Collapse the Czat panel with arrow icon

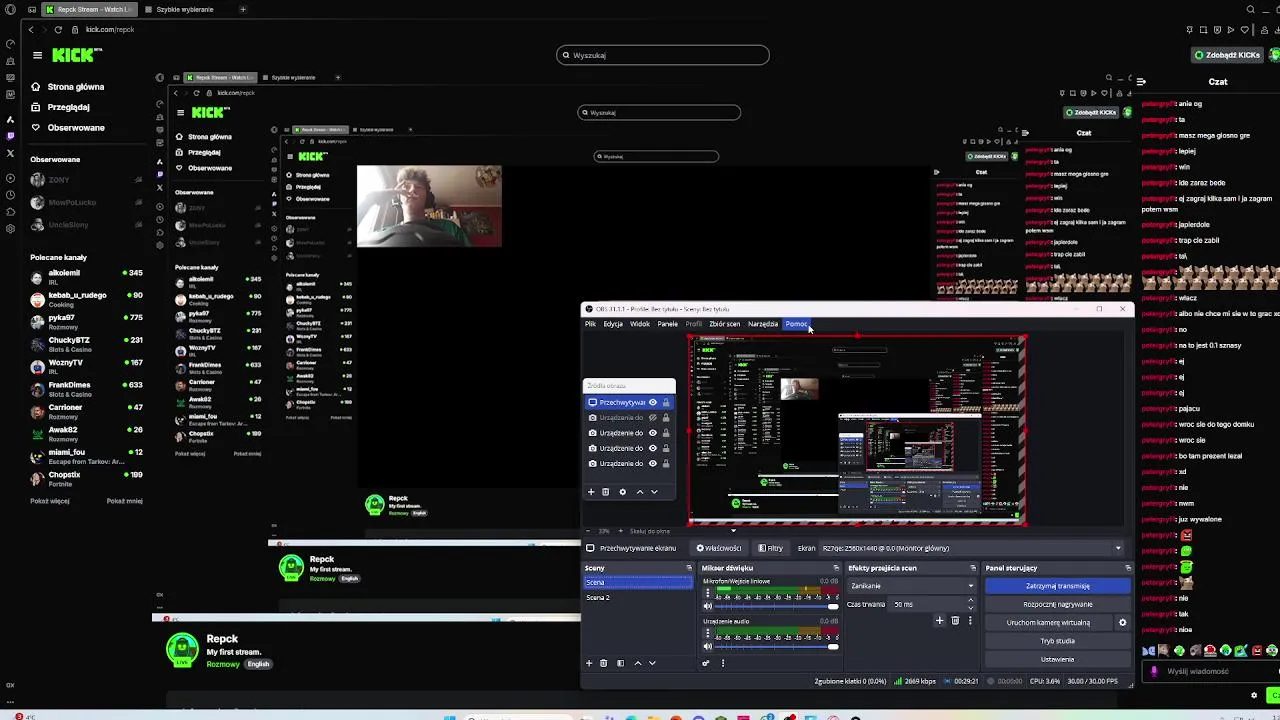click(1141, 82)
